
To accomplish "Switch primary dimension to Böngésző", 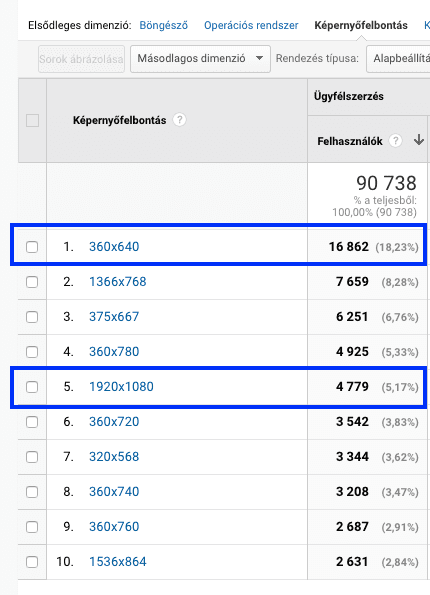I will pyautogui.click(x=164, y=25).
